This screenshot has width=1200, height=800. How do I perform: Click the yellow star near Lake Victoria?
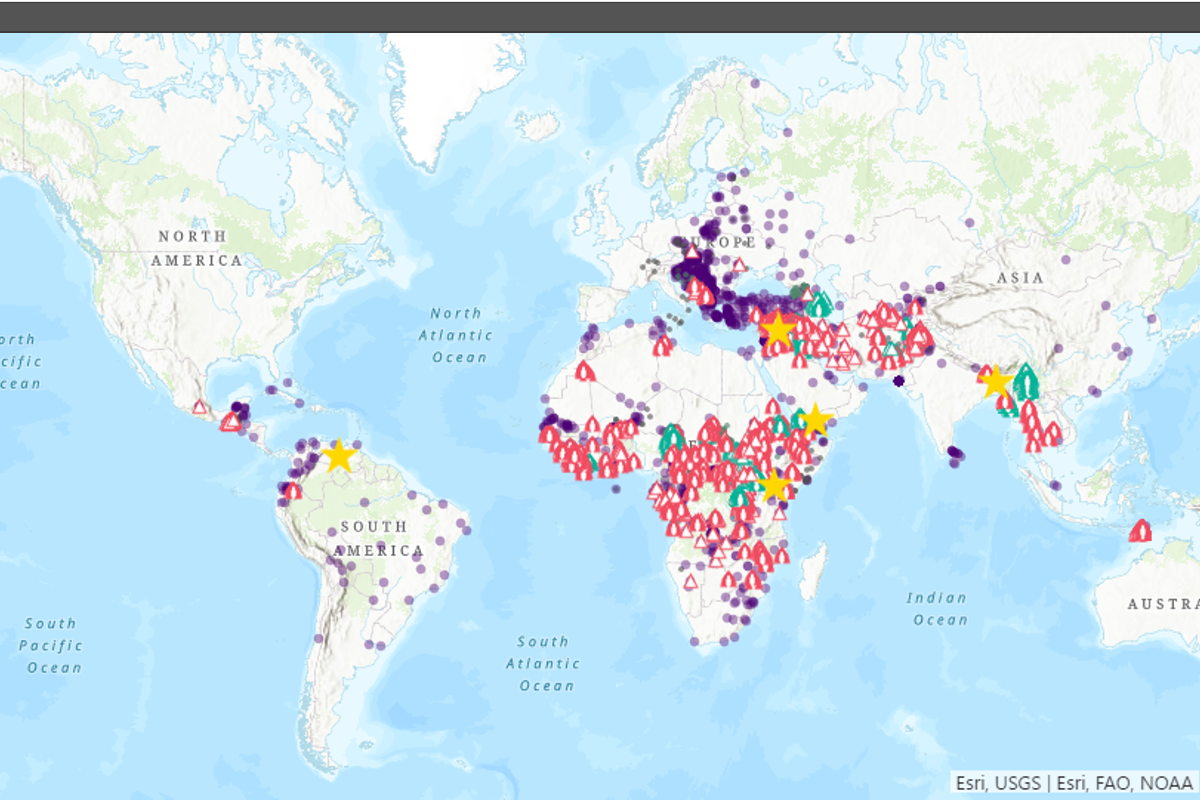[774, 485]
